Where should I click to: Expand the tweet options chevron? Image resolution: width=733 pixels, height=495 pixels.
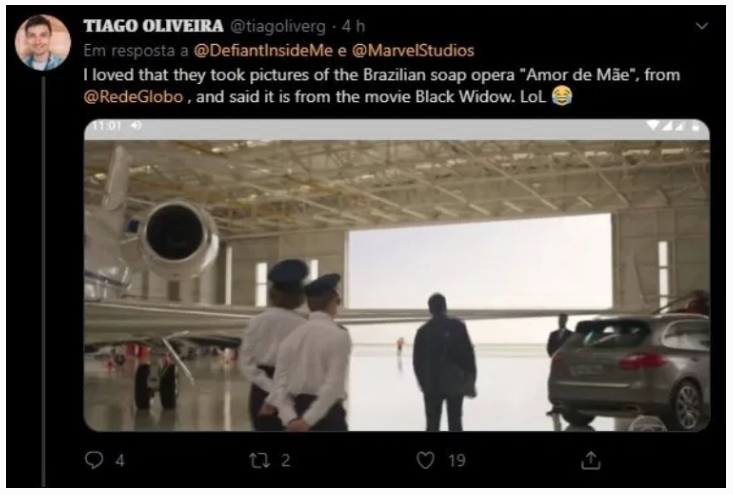(x=702, y=26)
